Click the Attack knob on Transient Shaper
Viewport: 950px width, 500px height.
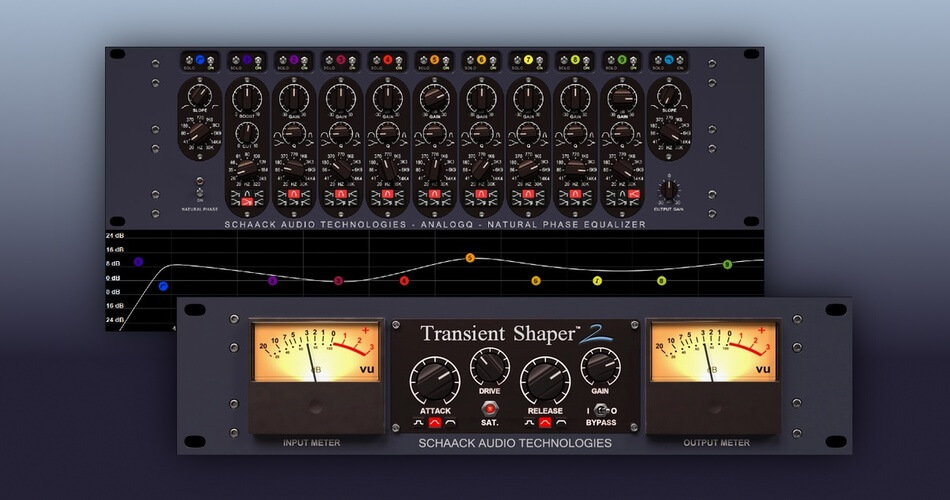434,378
